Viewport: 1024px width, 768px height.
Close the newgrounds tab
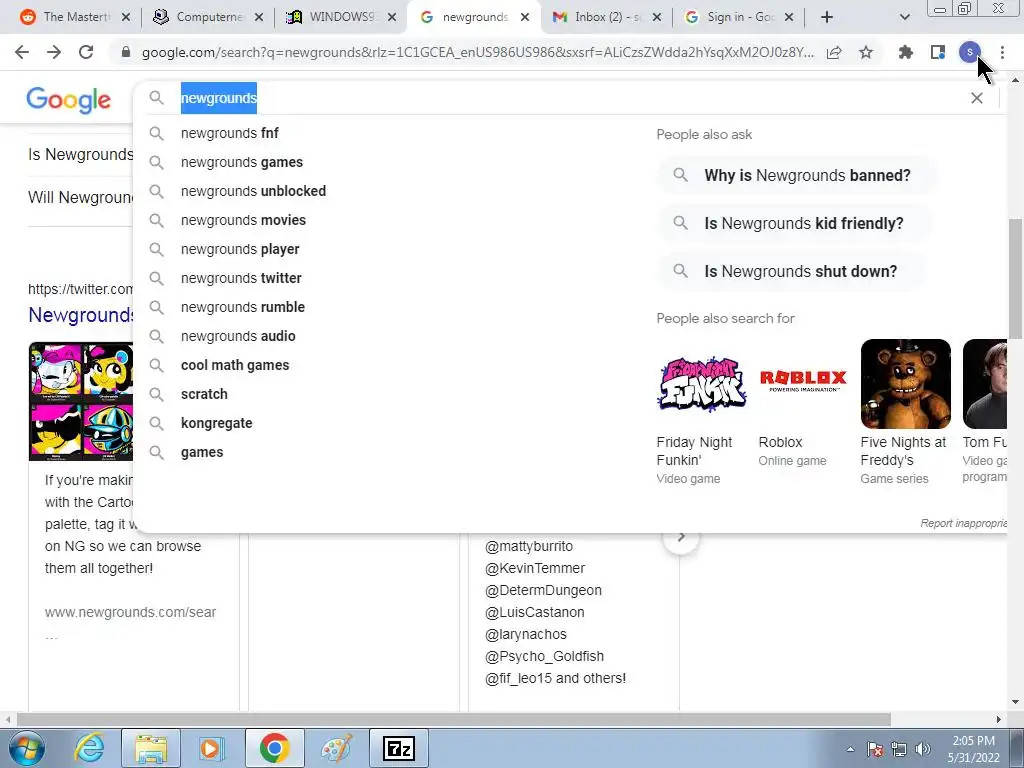tap(524, 17)
